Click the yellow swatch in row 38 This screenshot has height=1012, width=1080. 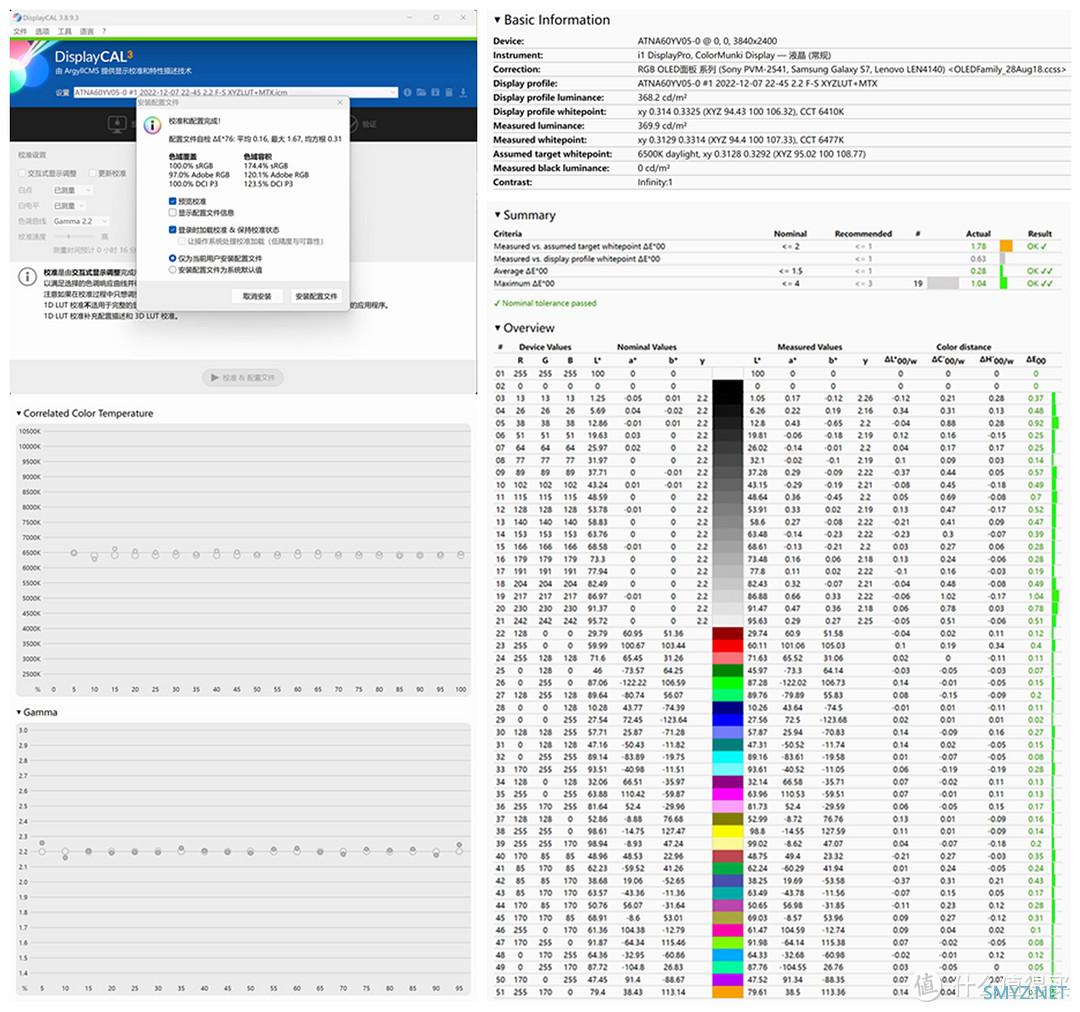click(727, 832)
